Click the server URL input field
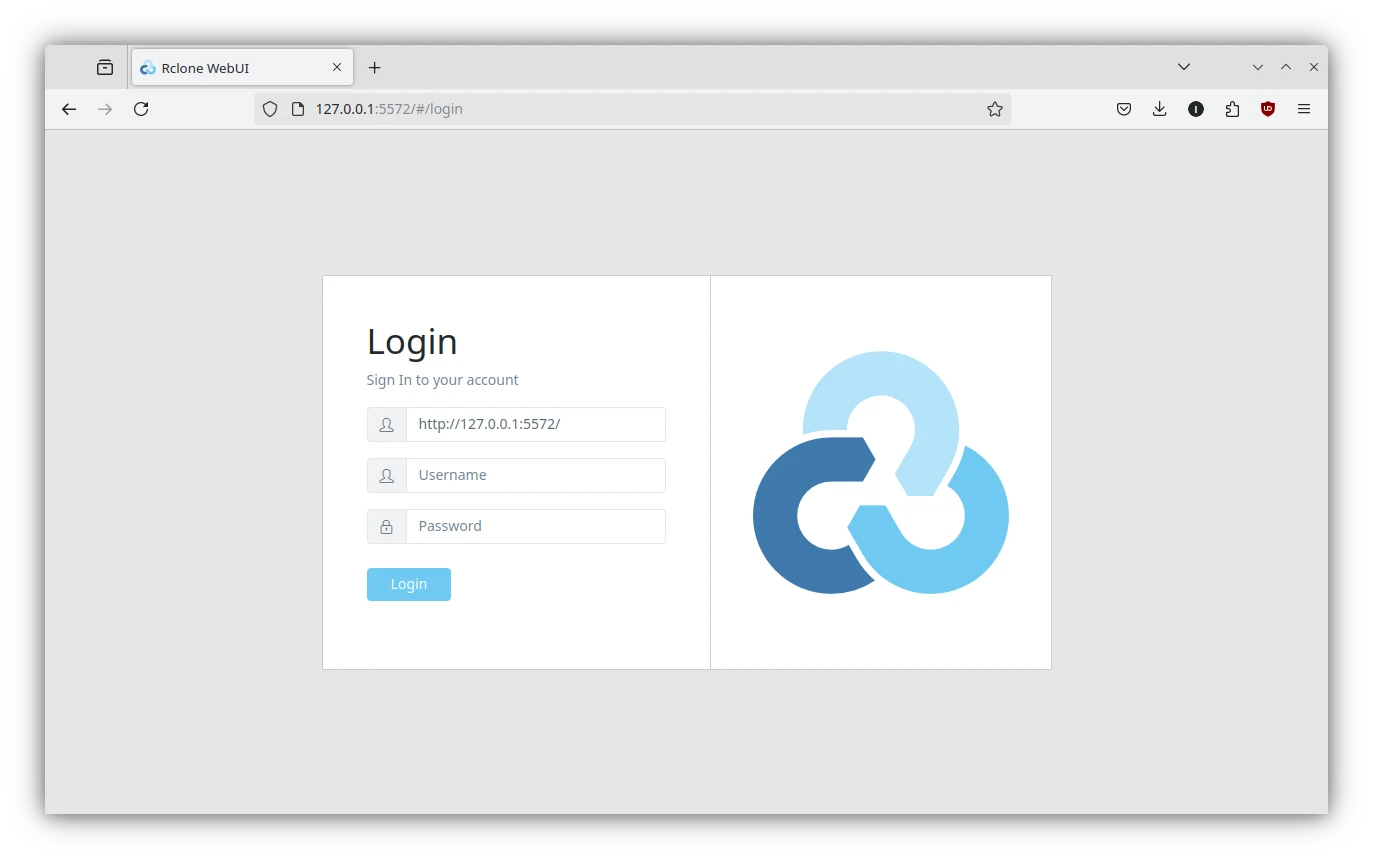The height and width of the screenshot is (859, 1373). click(536, 424)
